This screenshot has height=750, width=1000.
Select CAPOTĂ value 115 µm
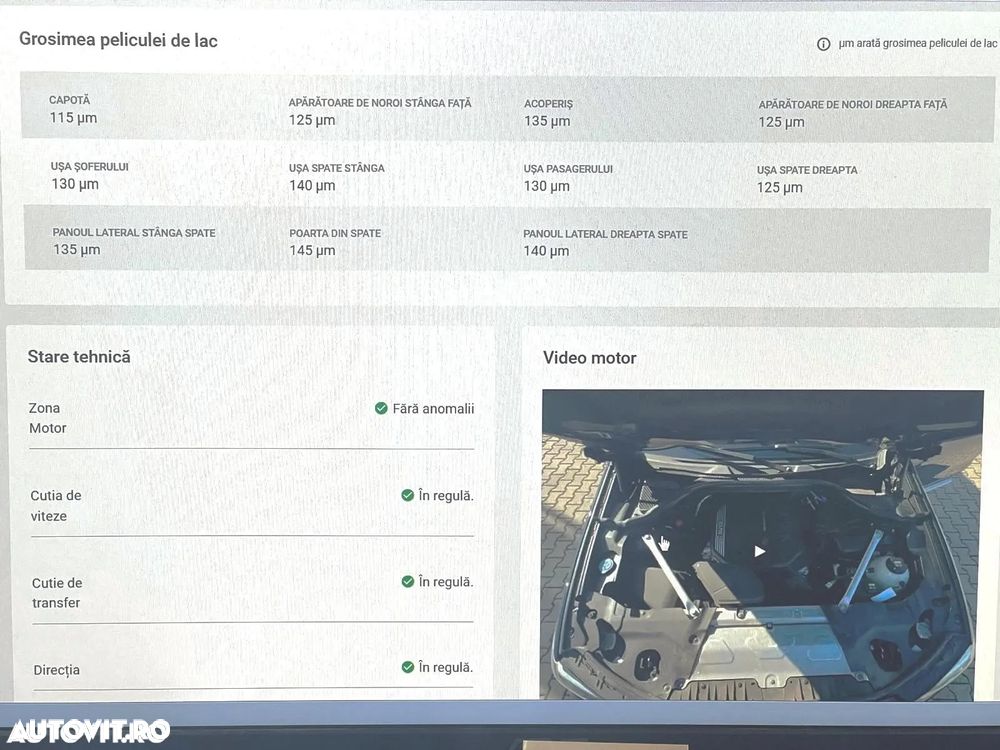pos(73,118)
